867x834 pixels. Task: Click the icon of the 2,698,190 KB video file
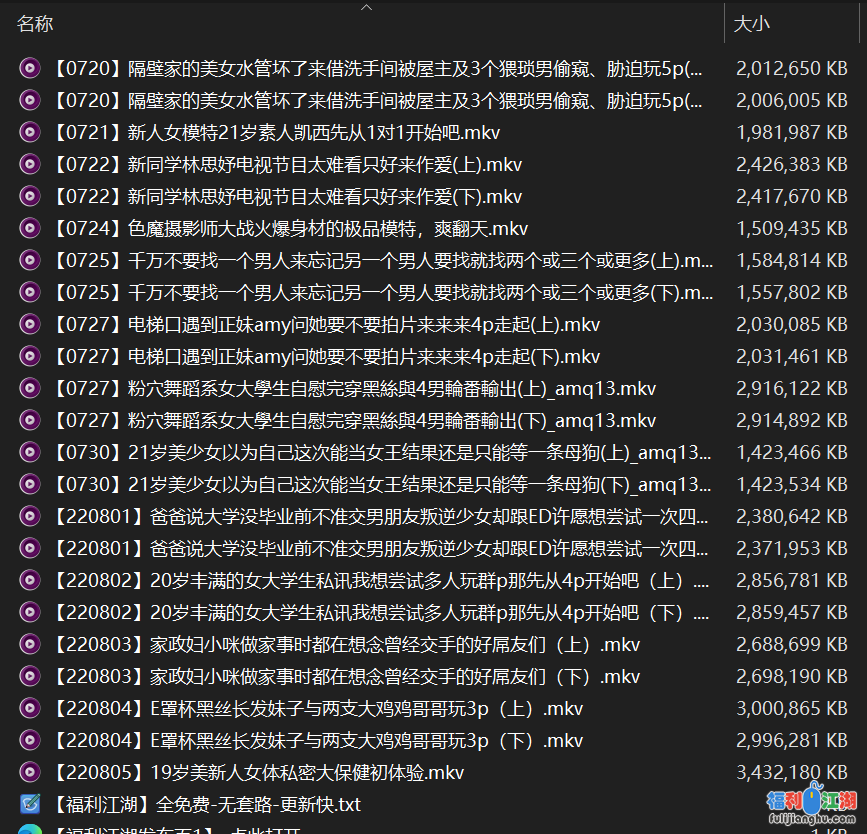point(30,677)
